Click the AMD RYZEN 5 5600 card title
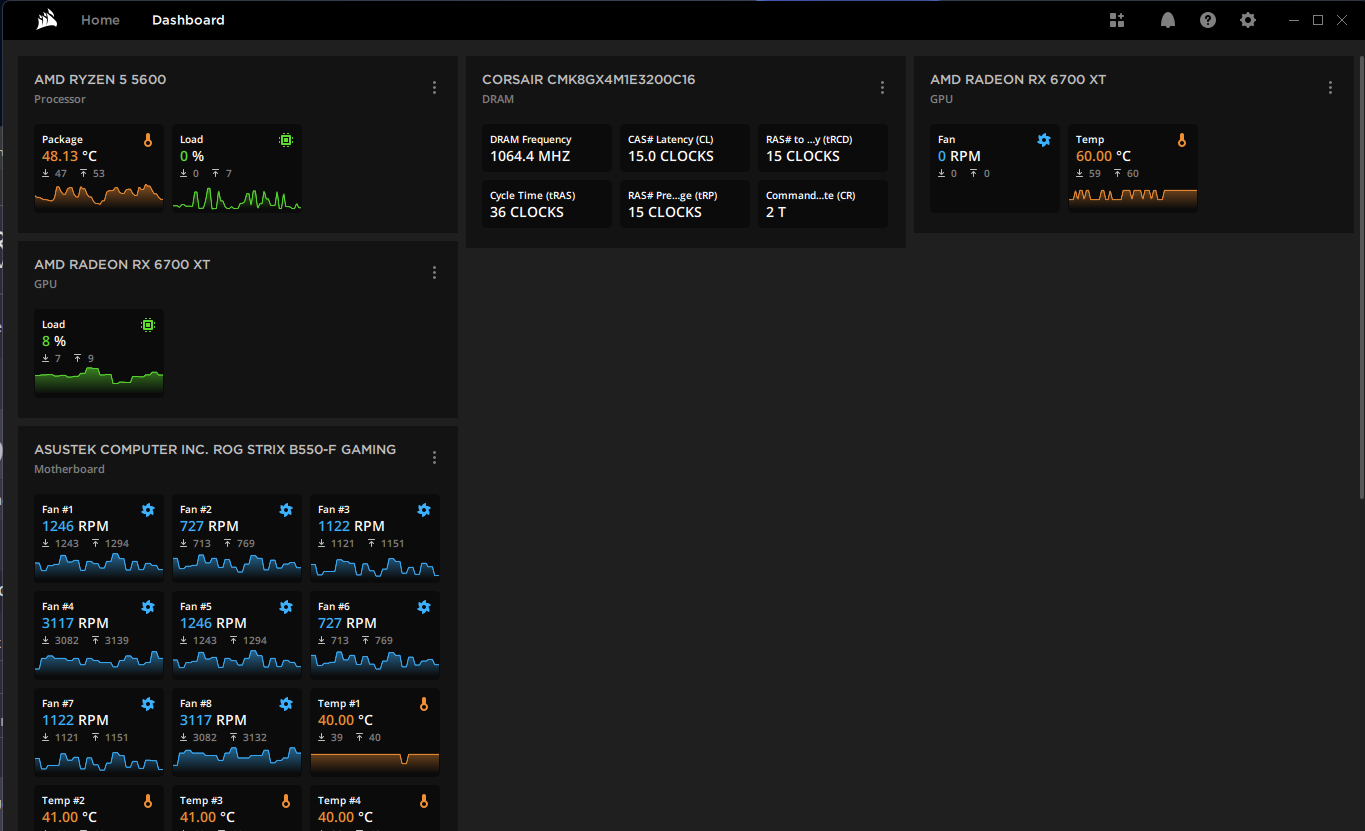Image resolution: width=1365 pixels, height=831 pixels. click(x=100, y=80)
